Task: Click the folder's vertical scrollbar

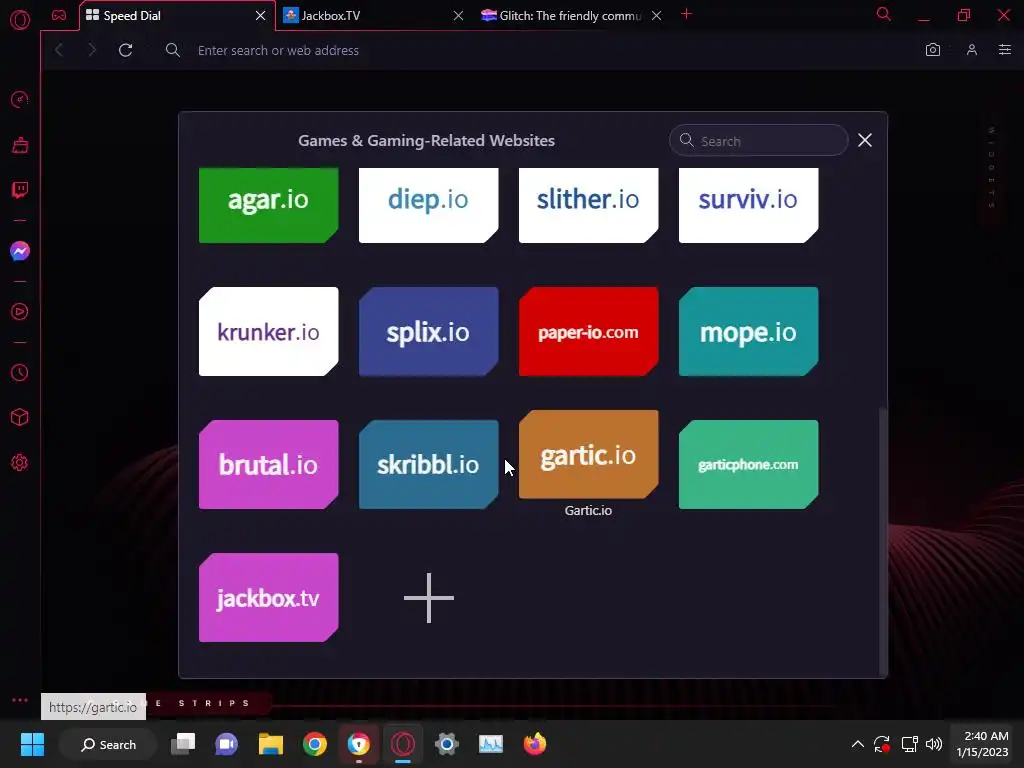Action: pyautogui.click(x=883, y=541)
